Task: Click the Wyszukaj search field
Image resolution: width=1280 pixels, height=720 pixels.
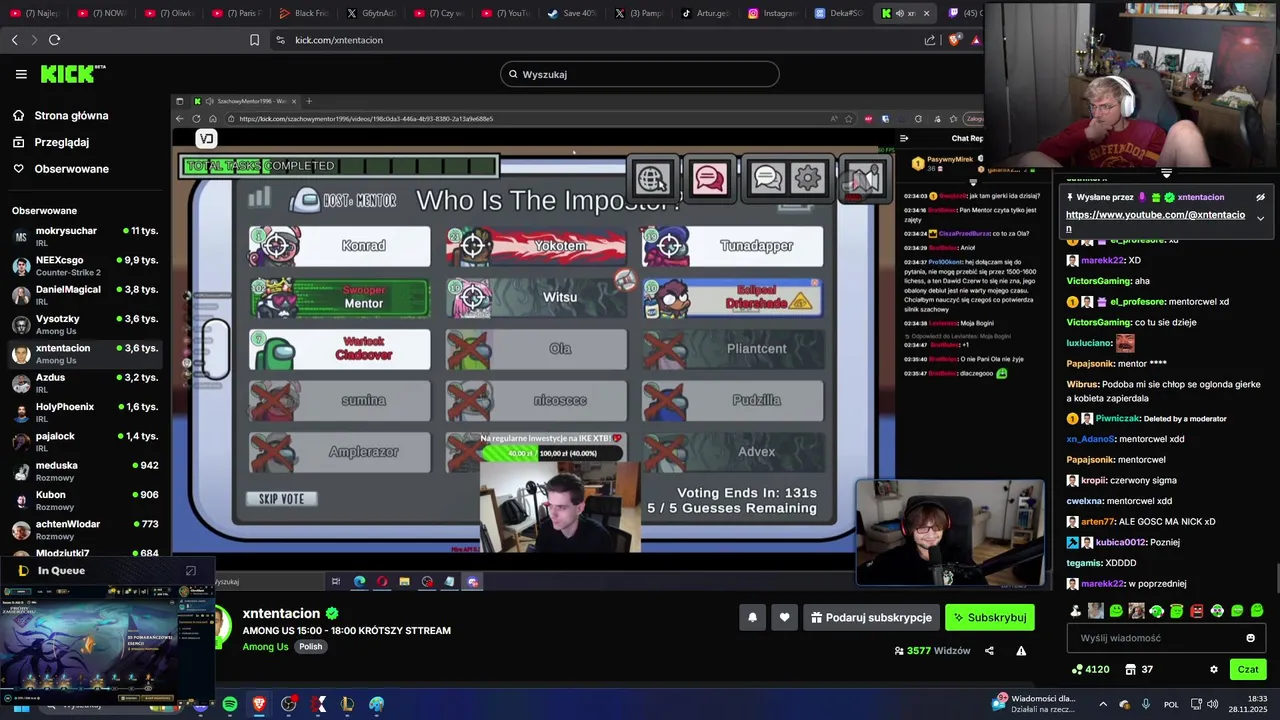Action: pos(640,74)
